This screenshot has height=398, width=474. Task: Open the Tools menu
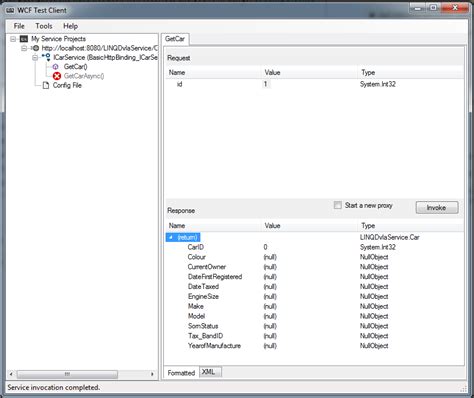tap(44, 26)
